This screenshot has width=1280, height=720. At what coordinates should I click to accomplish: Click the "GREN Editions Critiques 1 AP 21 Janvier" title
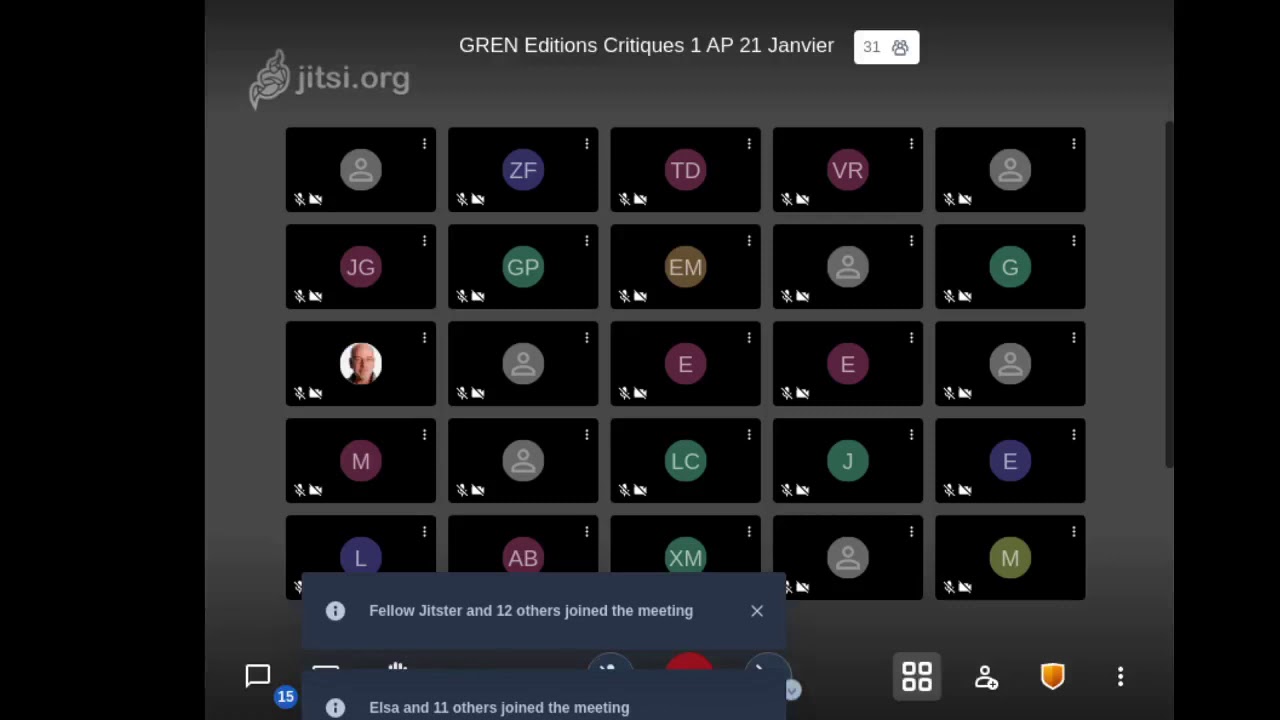pyautogui.click(x=646, y=46)
